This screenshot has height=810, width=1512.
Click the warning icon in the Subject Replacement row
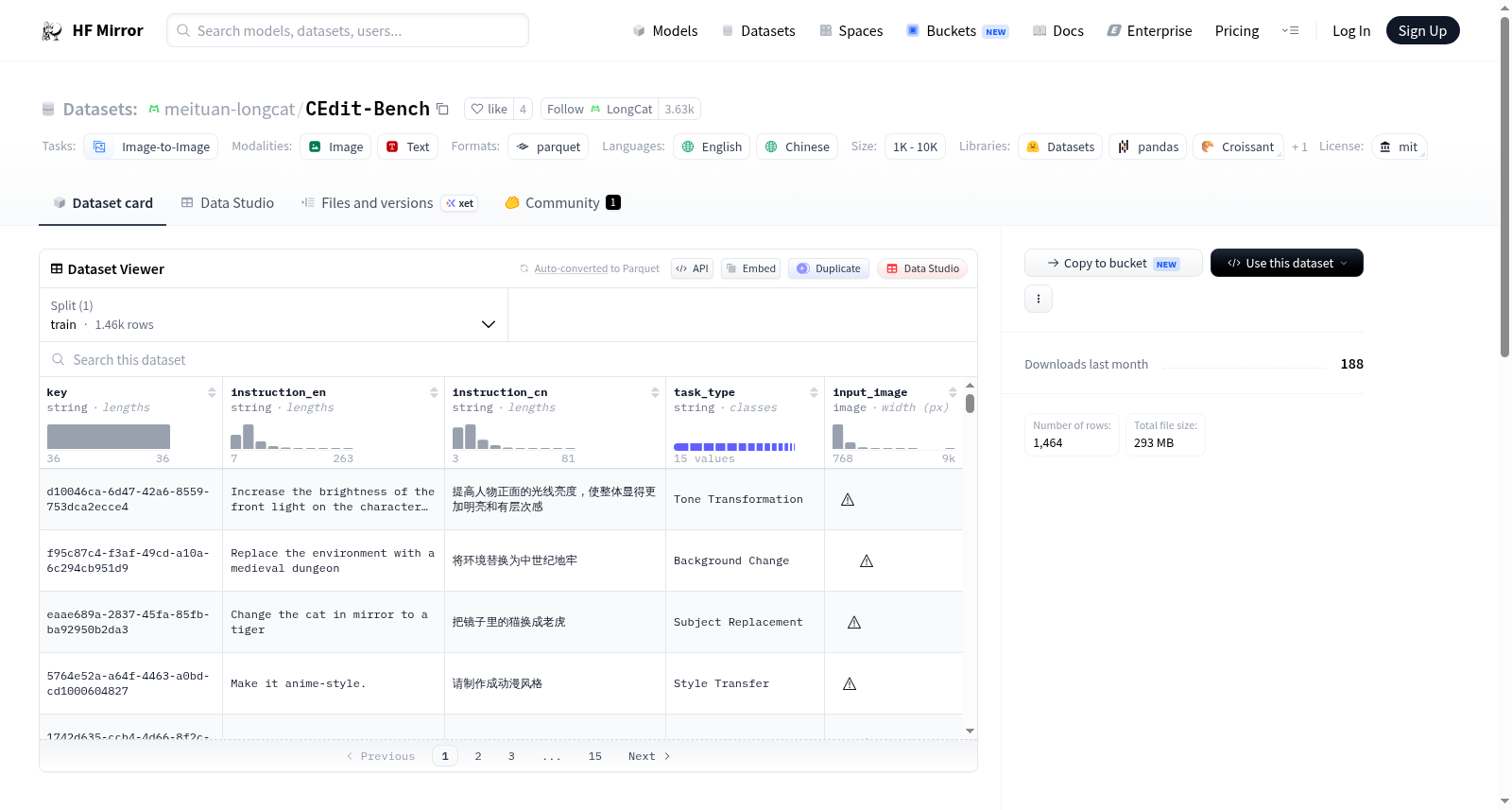pyautogui.click(x=854, y=622)
